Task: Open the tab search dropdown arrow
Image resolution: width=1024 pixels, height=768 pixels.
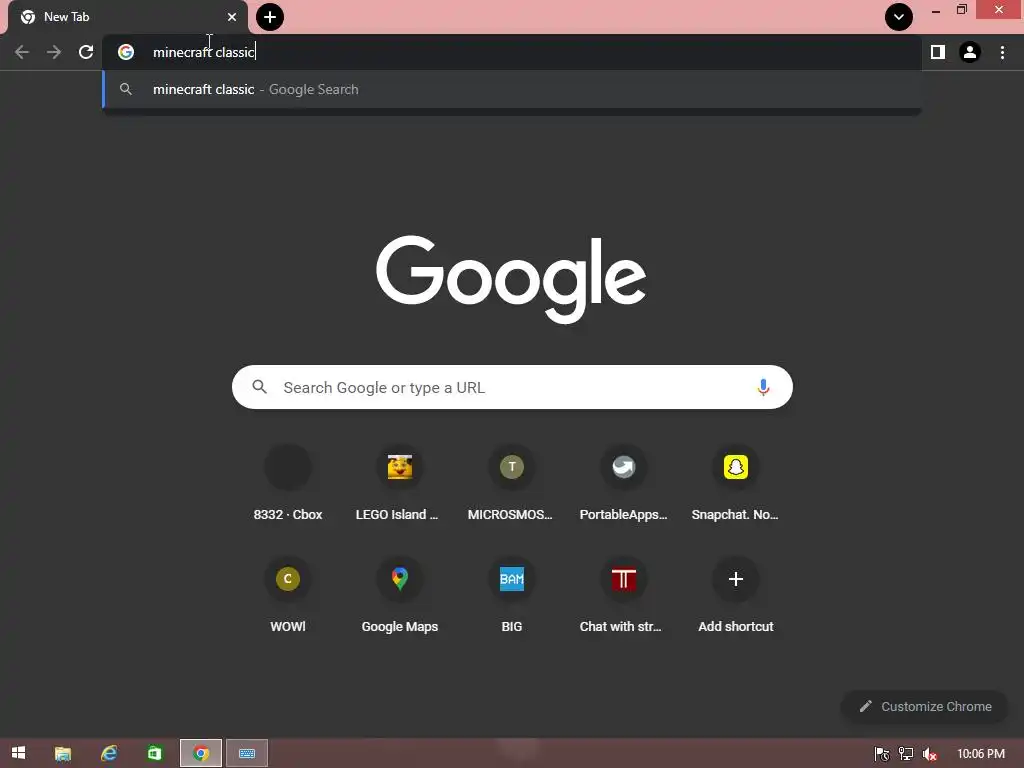Action: tap(899, 17)
